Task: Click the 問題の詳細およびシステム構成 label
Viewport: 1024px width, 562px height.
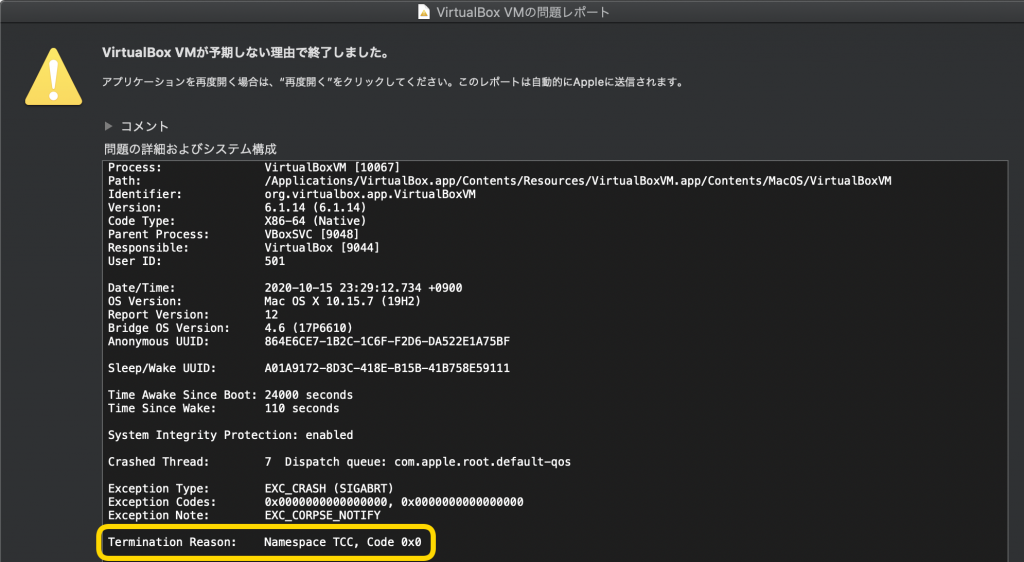Action: 190,149
